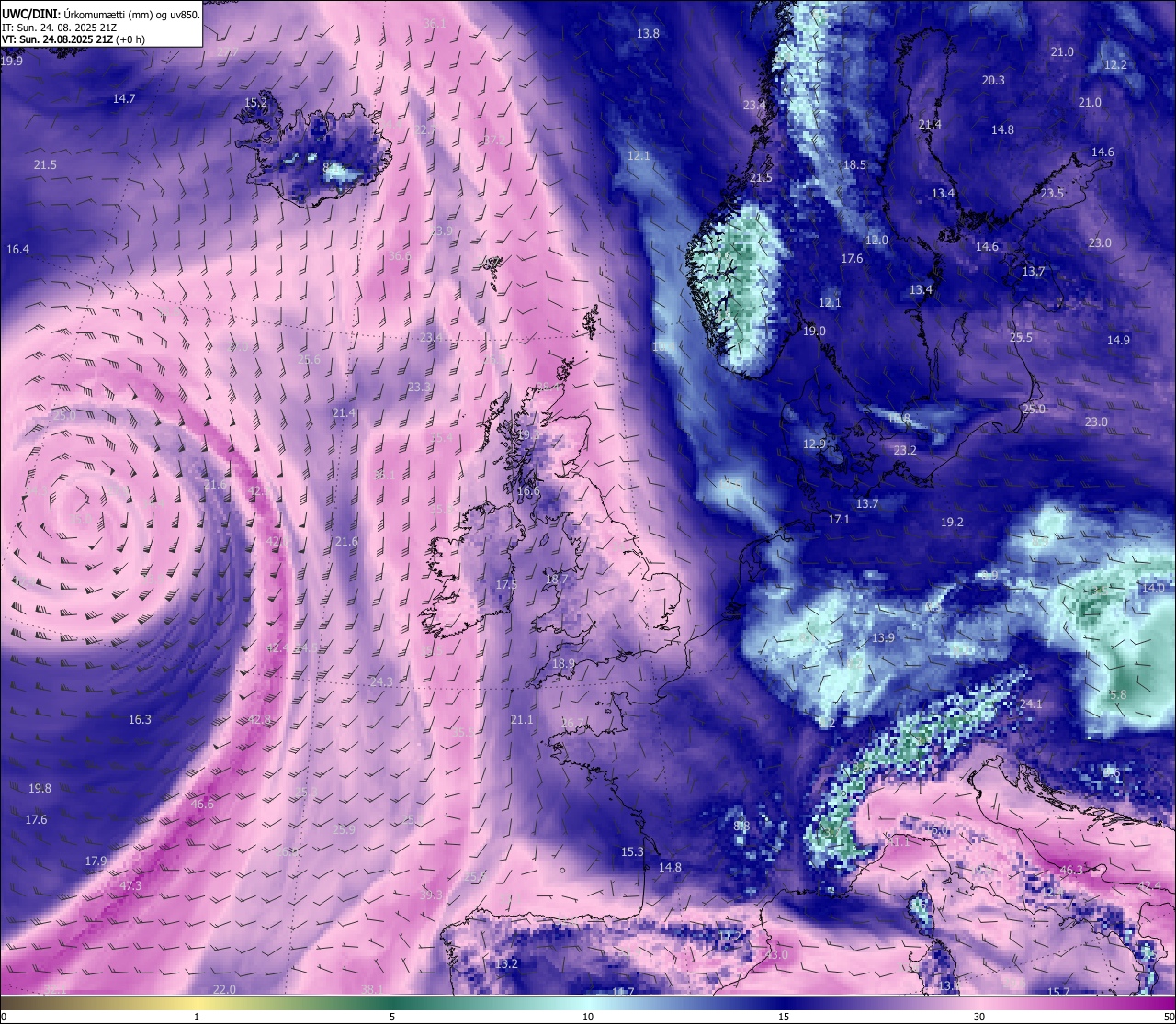Click the 19.8 value at lower left
The image size is (1176, 1024).
coord(40,789)
